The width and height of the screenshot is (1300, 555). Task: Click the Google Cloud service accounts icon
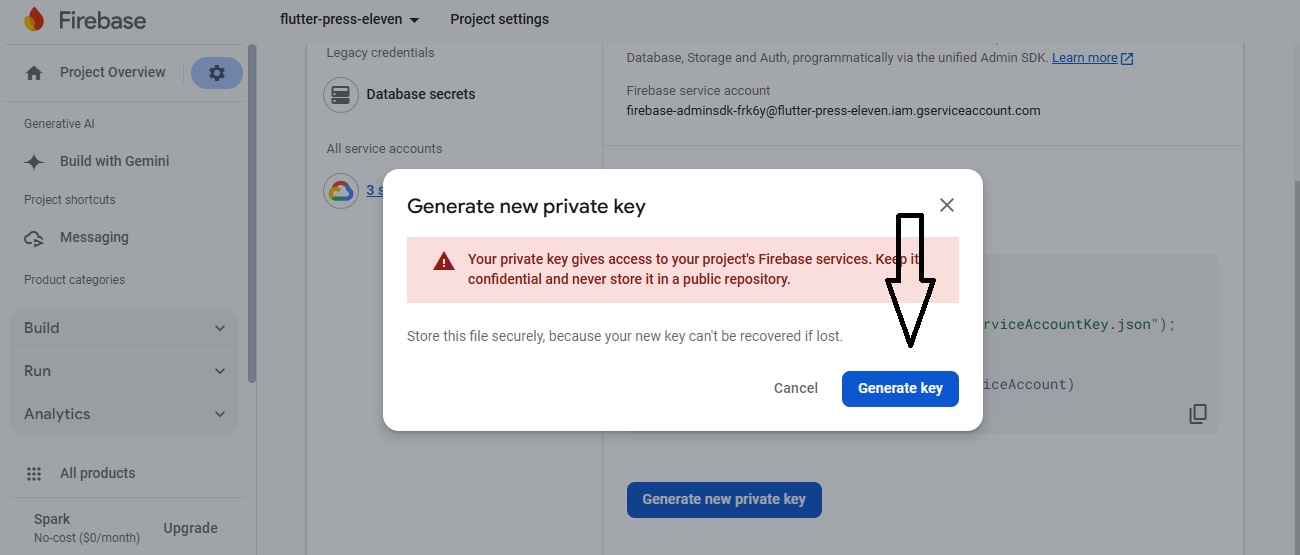[x=341, y=190]
